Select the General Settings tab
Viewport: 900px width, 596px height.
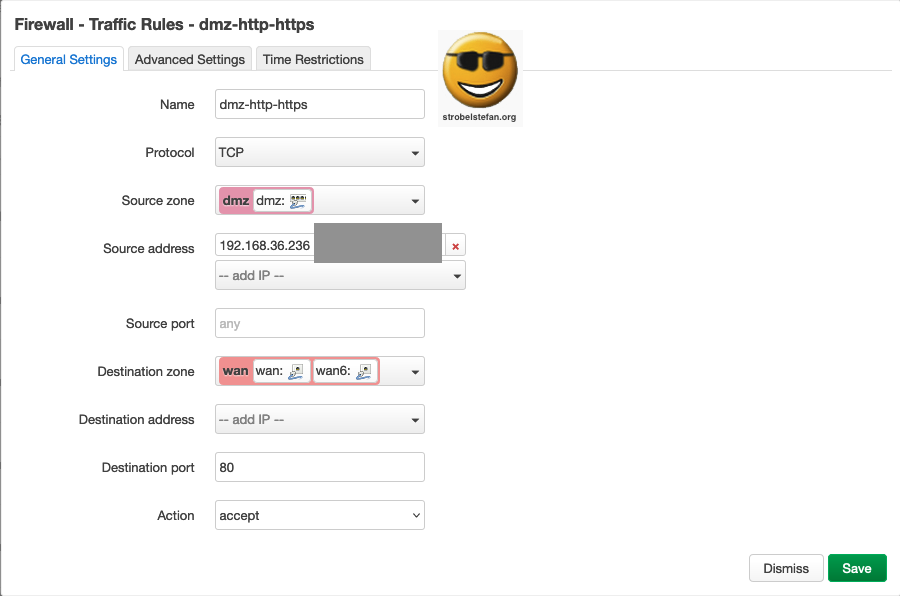(69, 60)
